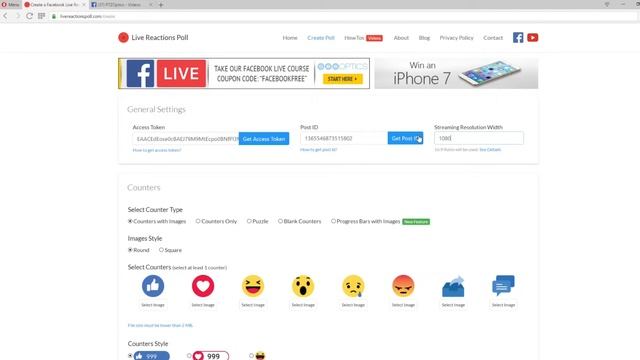Image resolution: width=640 pixels, height=360 pixels.
Task: Select the Like thumbs-up counter
Action: (x=153, y=286)
